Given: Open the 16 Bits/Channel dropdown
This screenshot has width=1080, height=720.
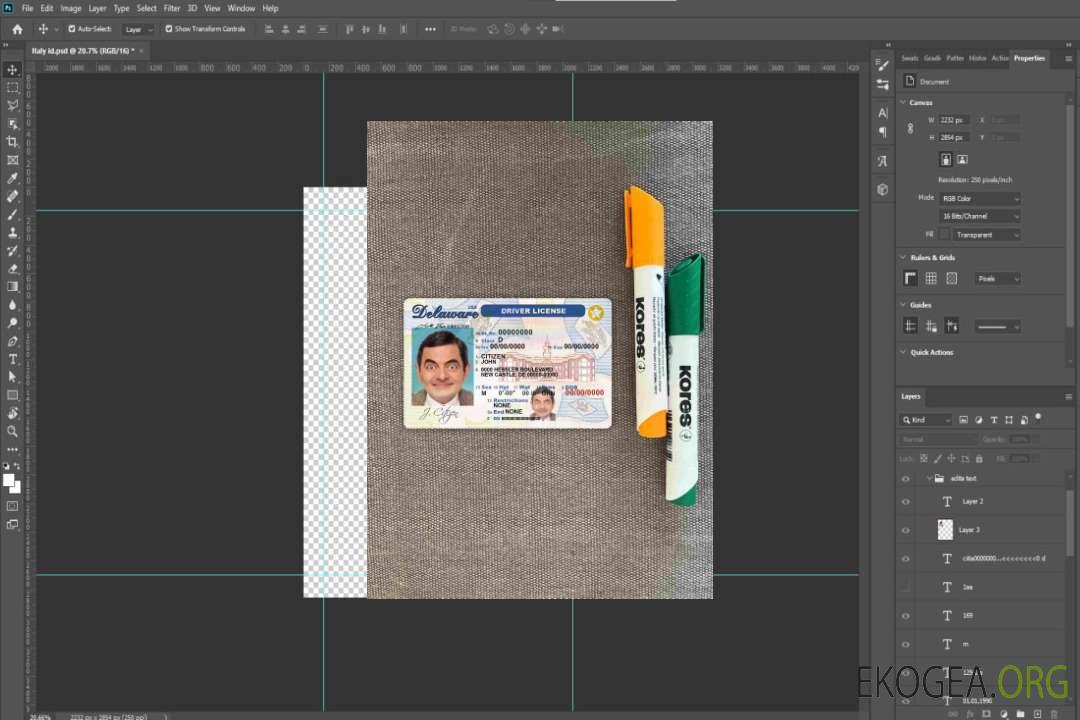Looking at the screenshot, I should tap(980, 216).
